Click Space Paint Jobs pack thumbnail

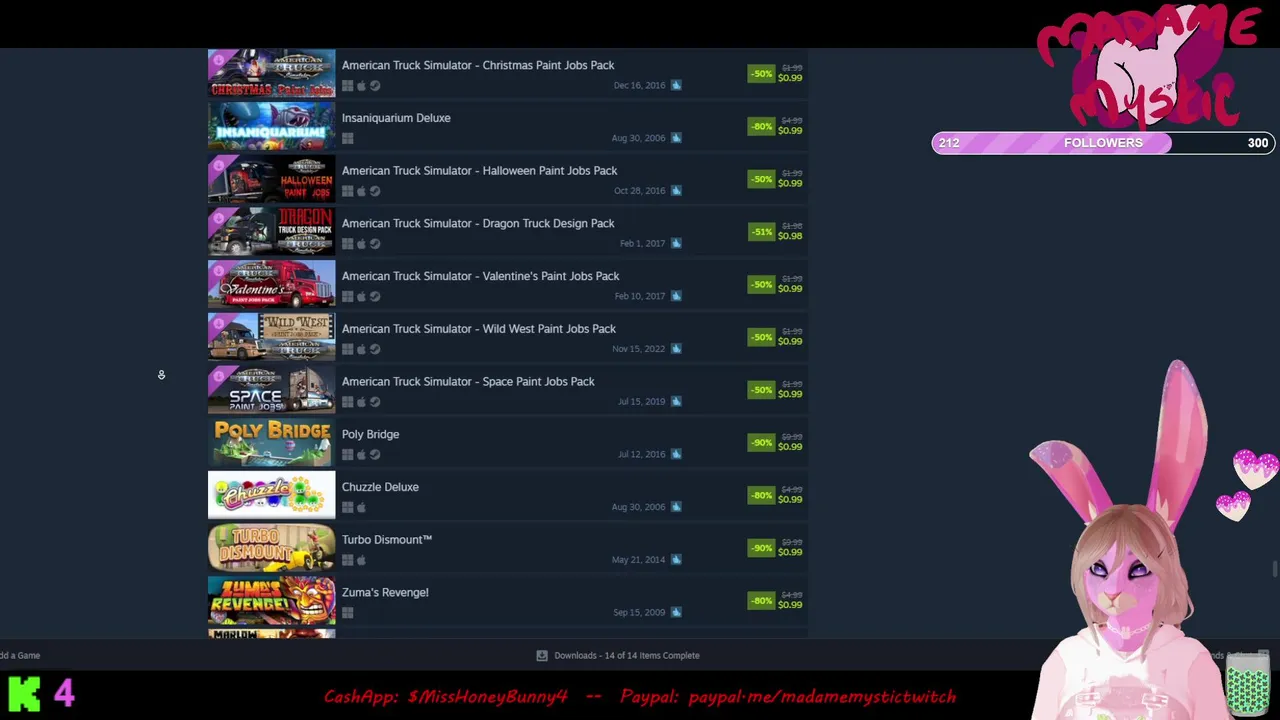click(272, 390)
